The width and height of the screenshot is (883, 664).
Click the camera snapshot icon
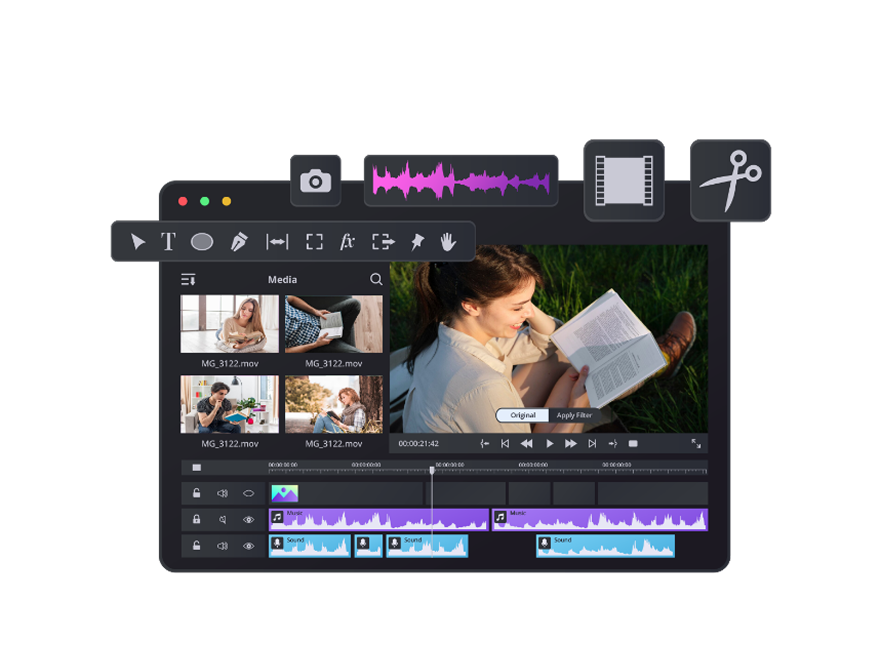pyautogui.click(x=316, y=181)
